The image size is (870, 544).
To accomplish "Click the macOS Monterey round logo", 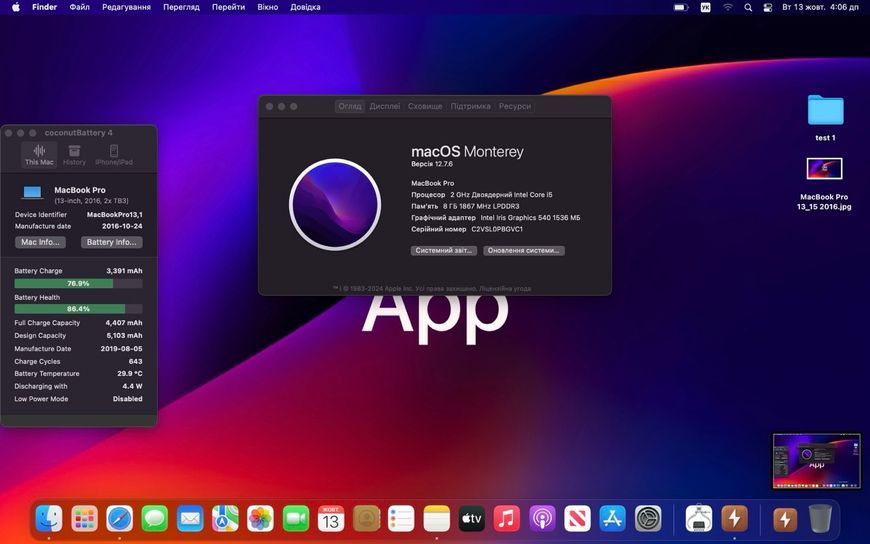I will coord(335,204).
